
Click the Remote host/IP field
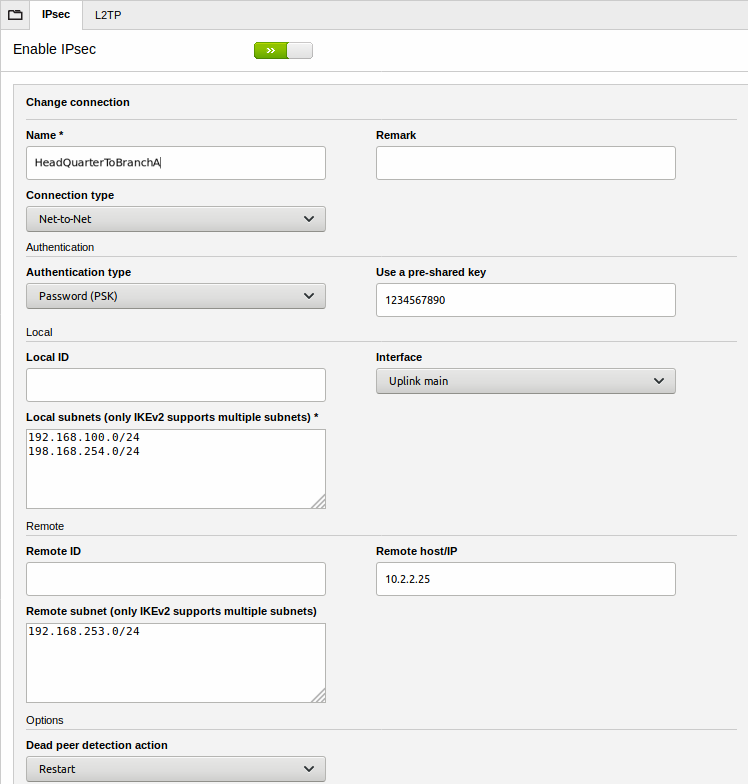(525, 579)
